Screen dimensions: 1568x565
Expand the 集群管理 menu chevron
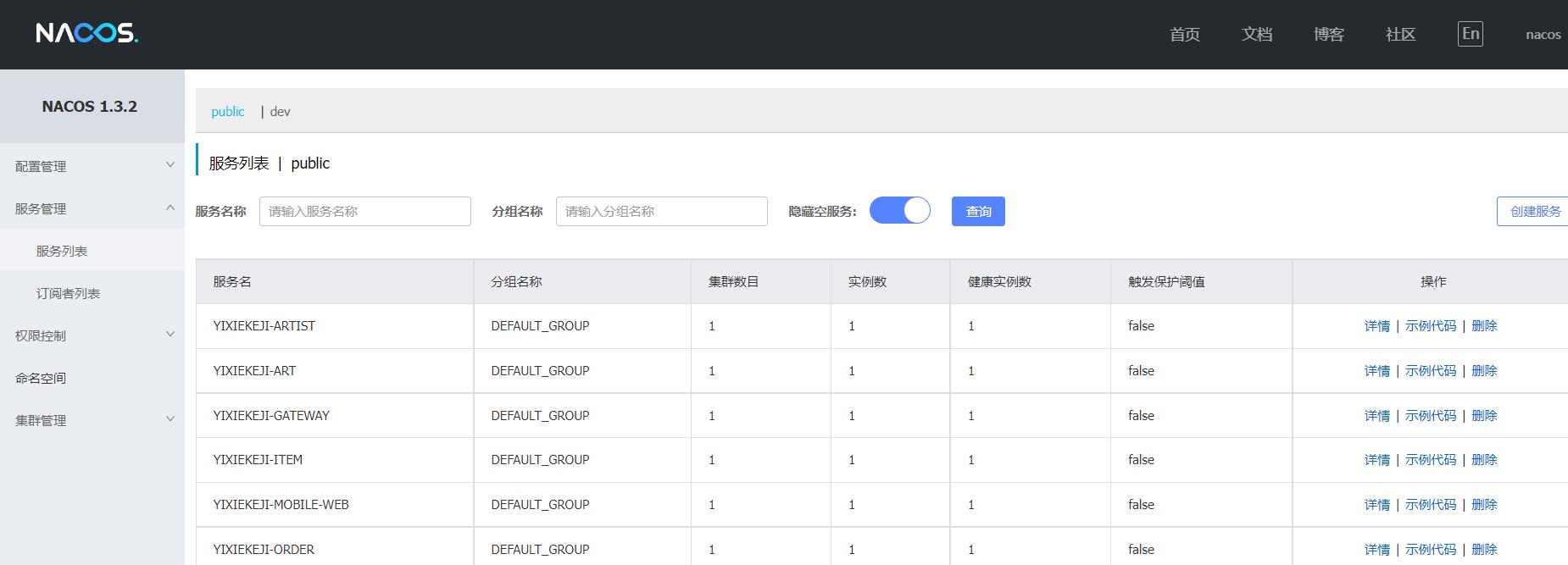pyautogui.click(x=170, y=419)
